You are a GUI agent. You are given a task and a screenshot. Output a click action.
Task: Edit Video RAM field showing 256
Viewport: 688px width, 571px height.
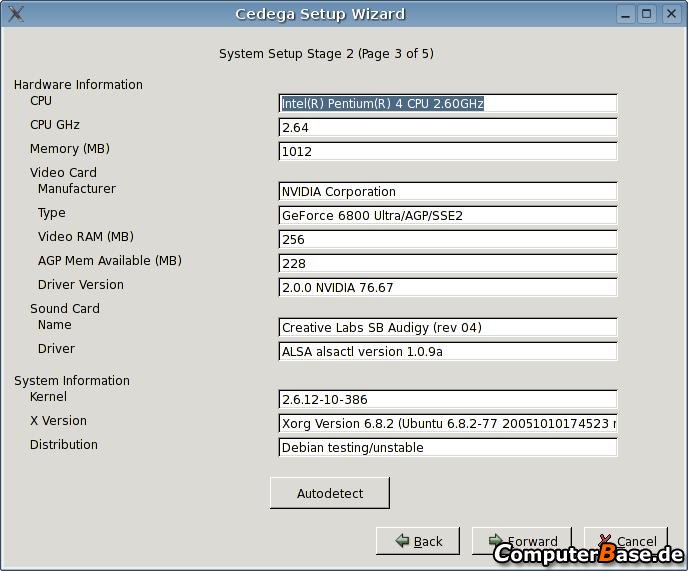click(x=448, y=240)
